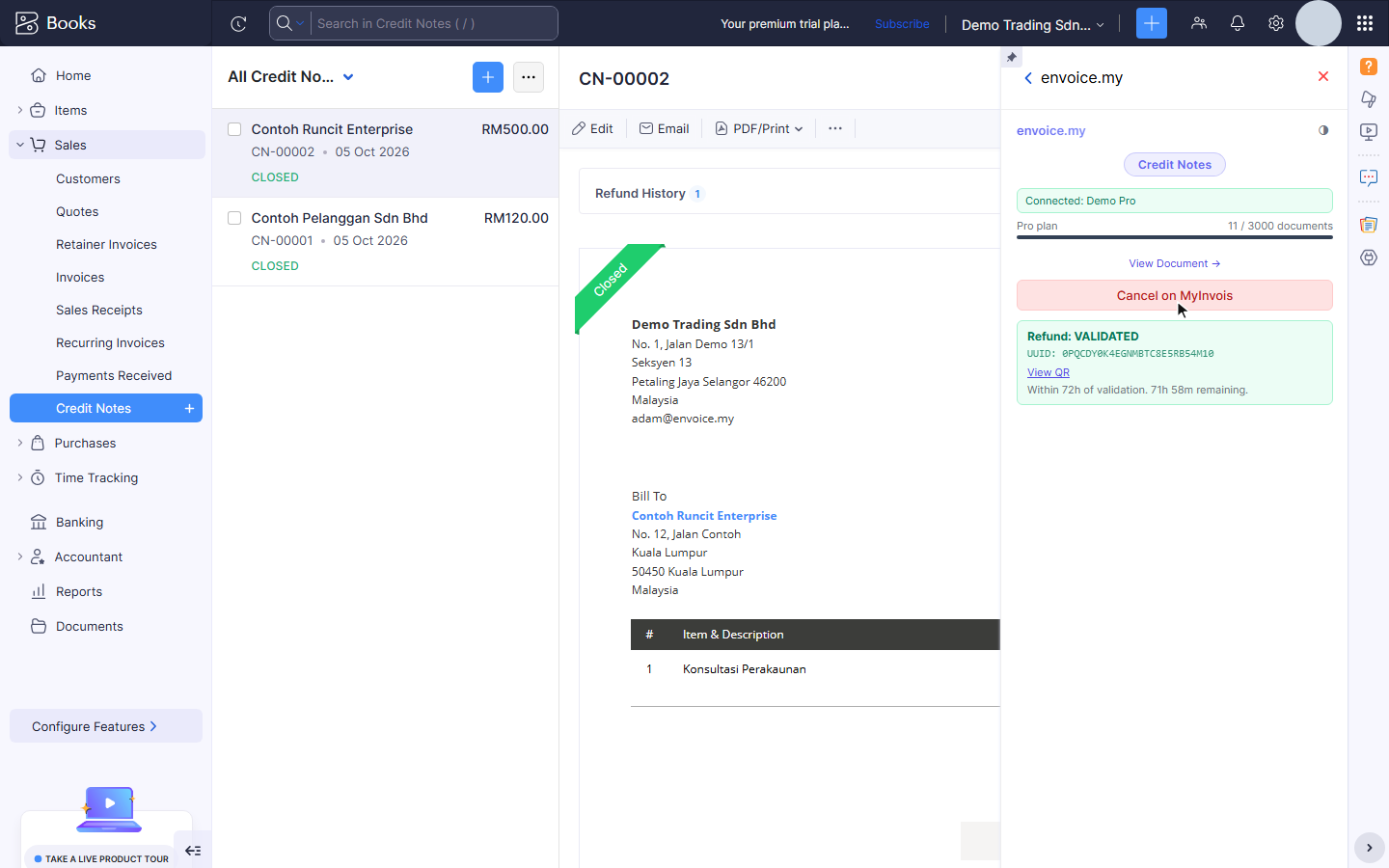This screenshot has height=868, width=1389.
Task: Select the Contoh Runcit Enterprise credit note checkbox
Action: (234, 129)
